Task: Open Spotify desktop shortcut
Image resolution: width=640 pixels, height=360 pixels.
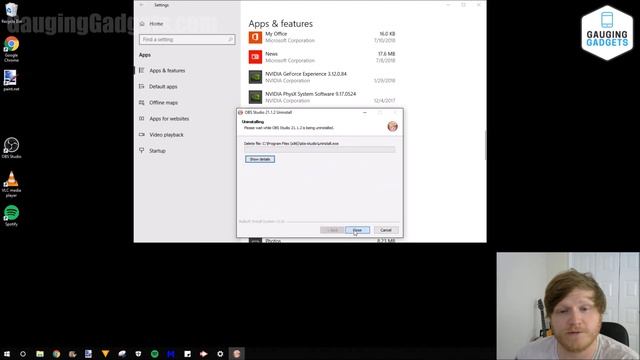Action: tap(11, 216)
